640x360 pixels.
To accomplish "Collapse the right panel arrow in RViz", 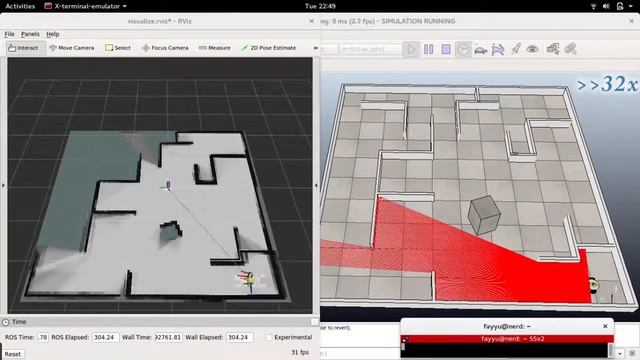I will pyautogui.click(x=316, y=185).
